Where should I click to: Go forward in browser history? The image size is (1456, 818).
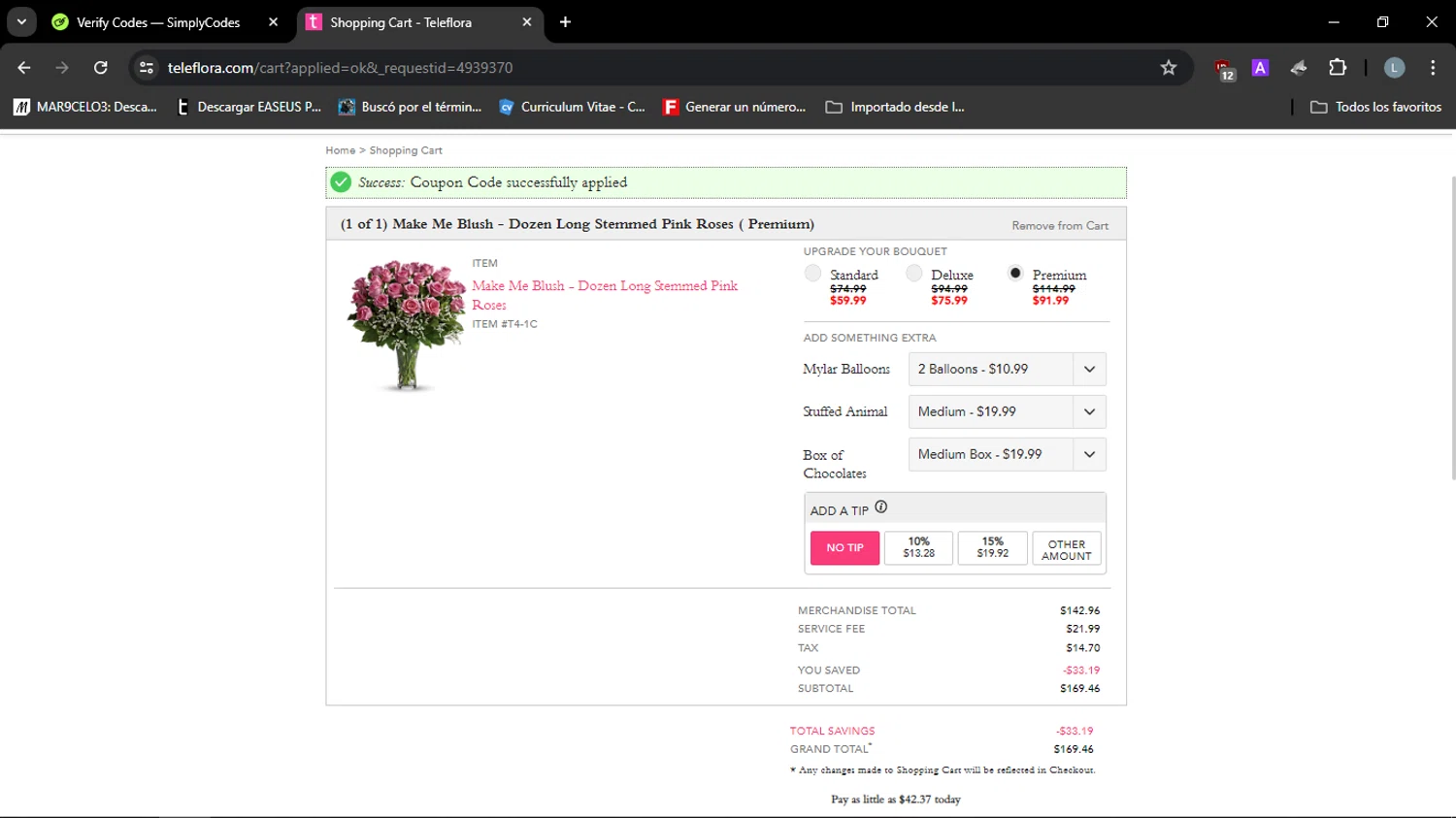click(x=62, y=68)
